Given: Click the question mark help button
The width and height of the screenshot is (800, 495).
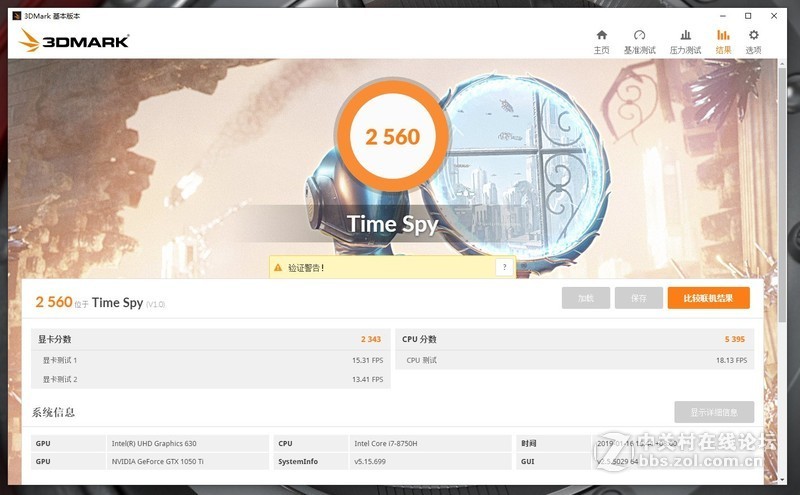Looking at the screenshot, I should tap(504, 267).
